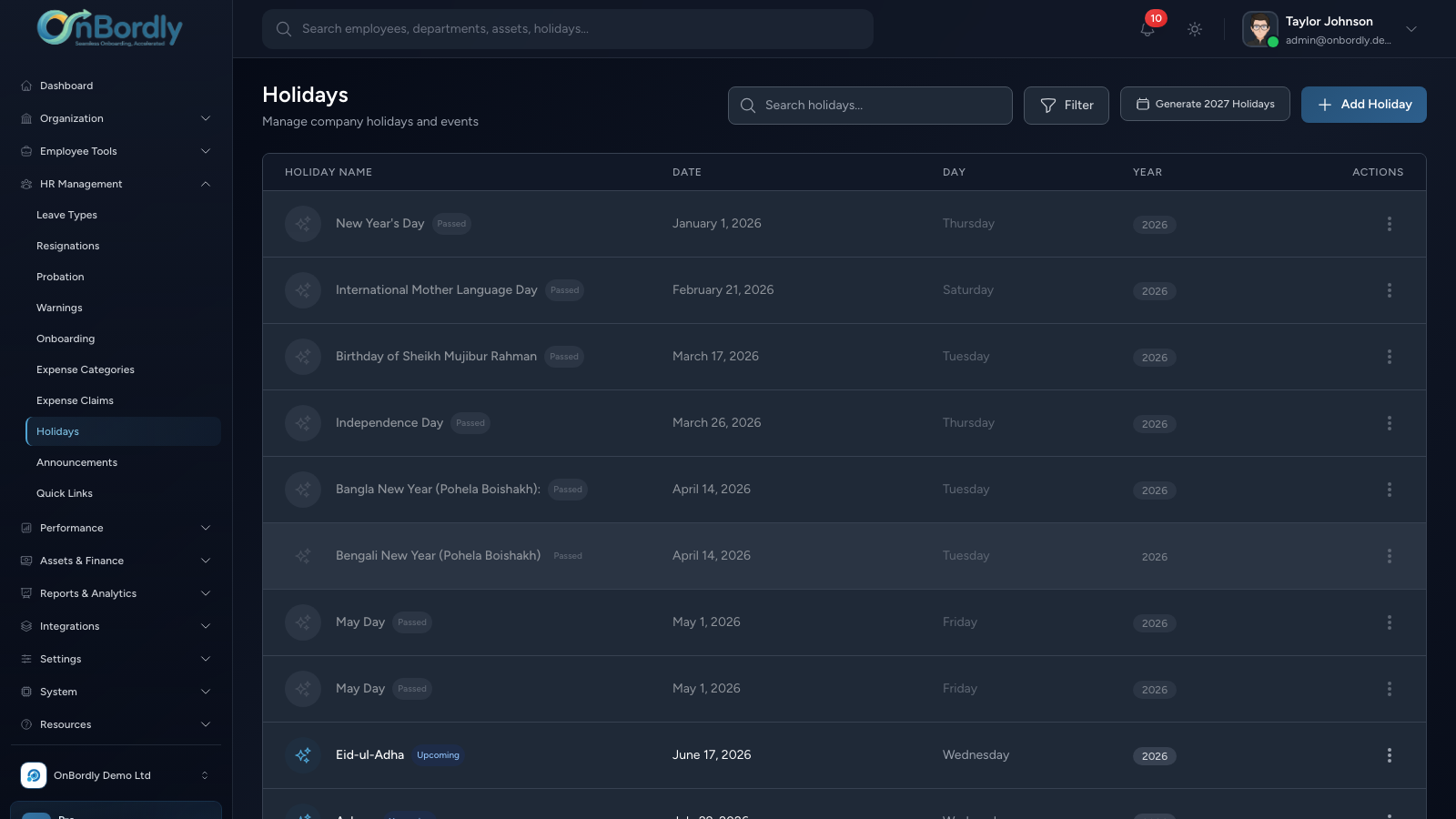The width and height of the screenshot is (1456, 819).
Task: Click the Dashboard home icon
Action: point(26,86)
